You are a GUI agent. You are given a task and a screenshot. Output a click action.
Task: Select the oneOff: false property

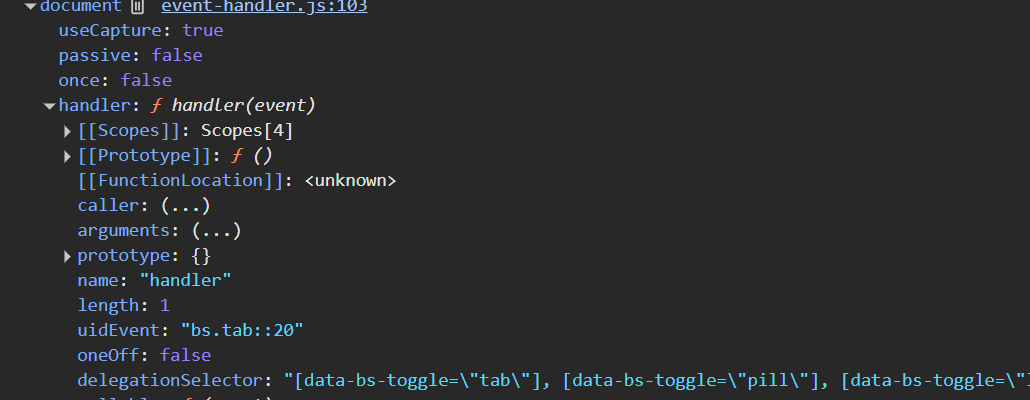pos(145,355)
